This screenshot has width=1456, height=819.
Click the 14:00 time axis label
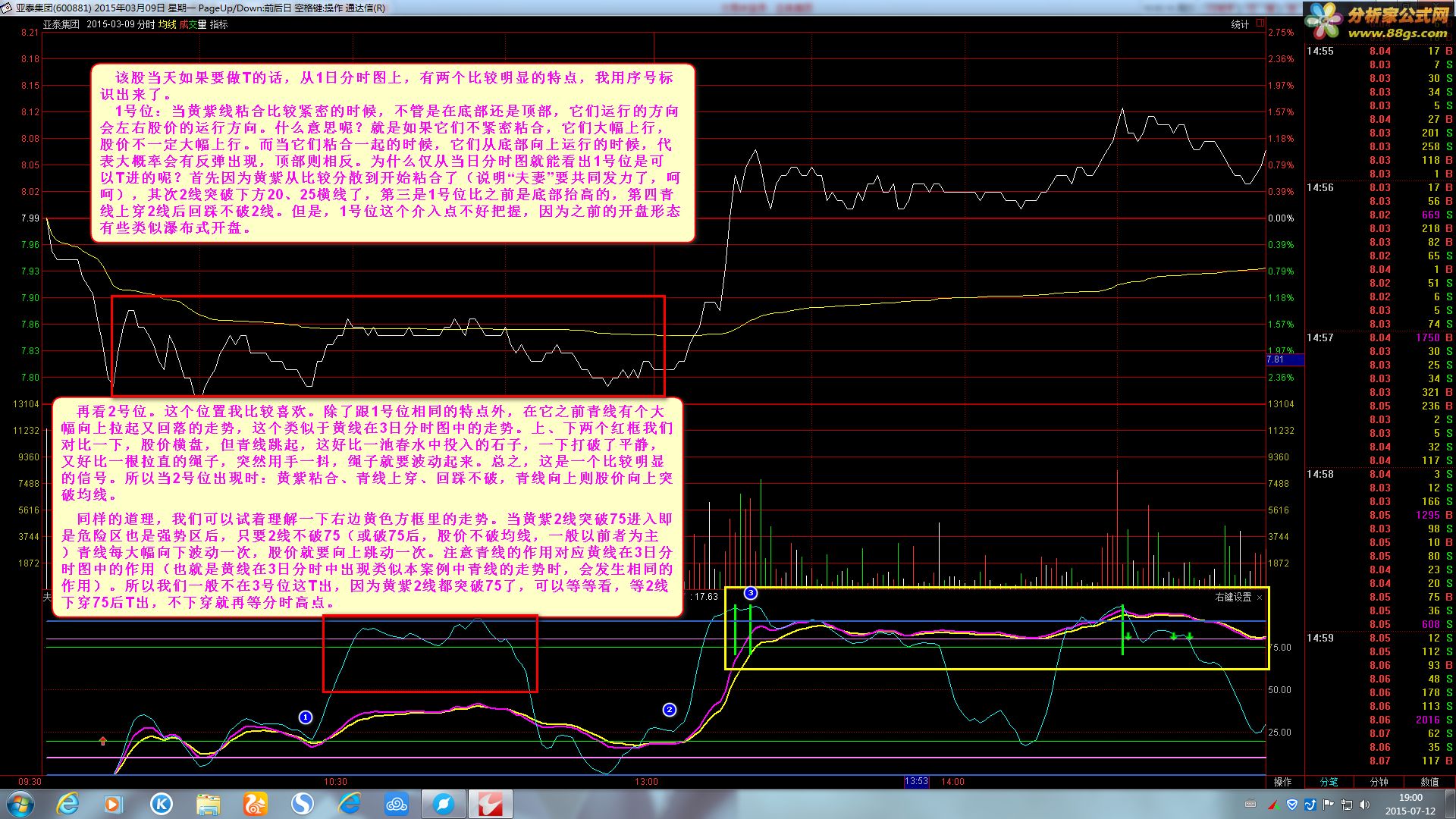(953, 782)
